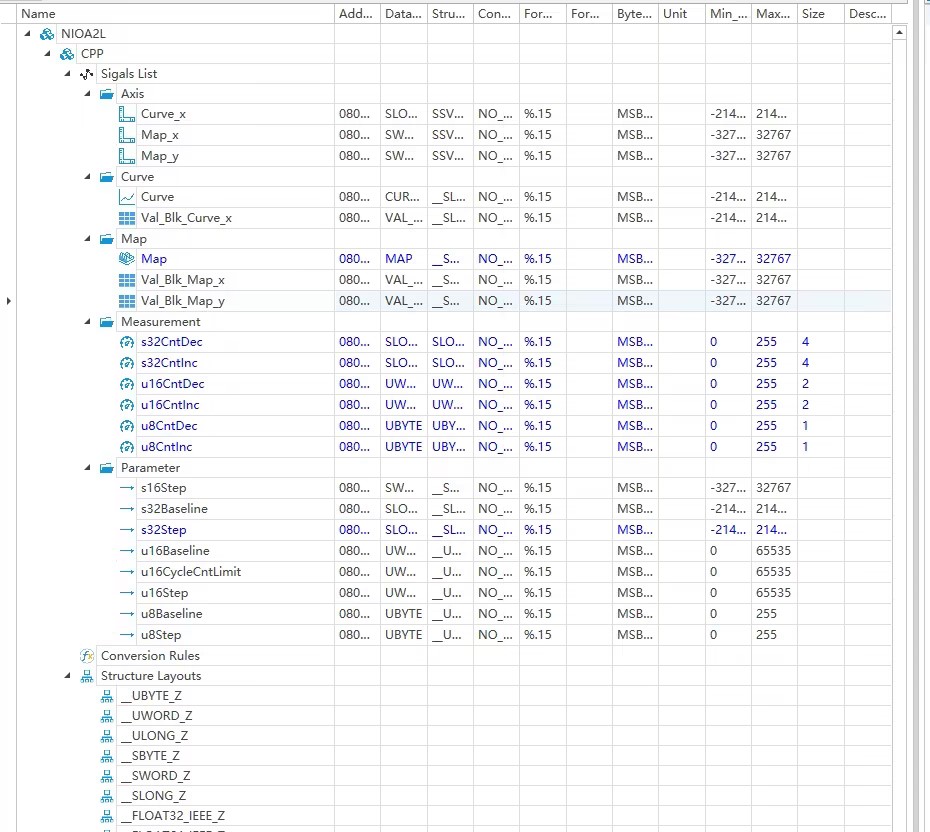Select the __UWORD_Z structure layout

click(x=156, y=716)
